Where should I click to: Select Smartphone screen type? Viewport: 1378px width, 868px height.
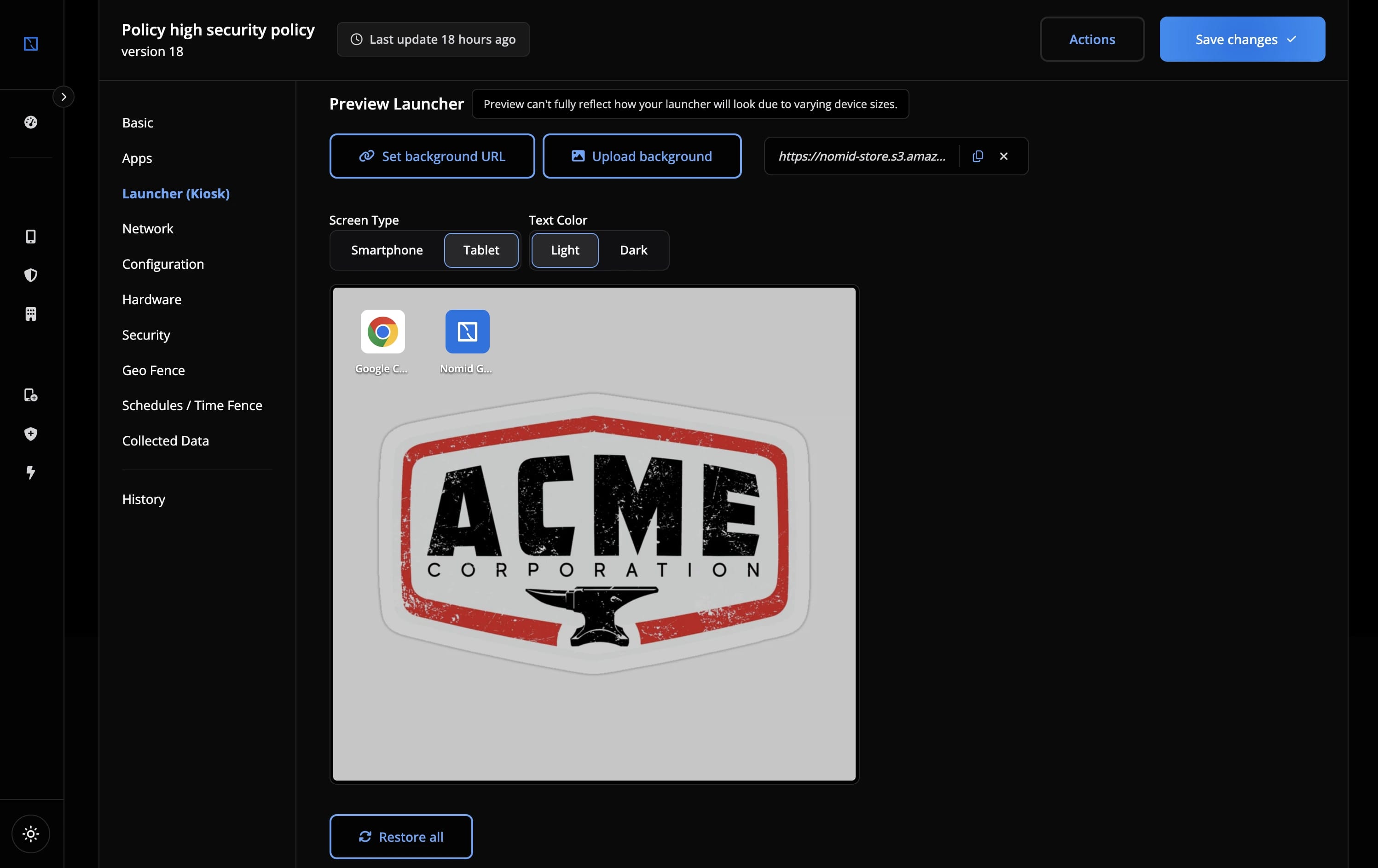click(x=387, y=250)
